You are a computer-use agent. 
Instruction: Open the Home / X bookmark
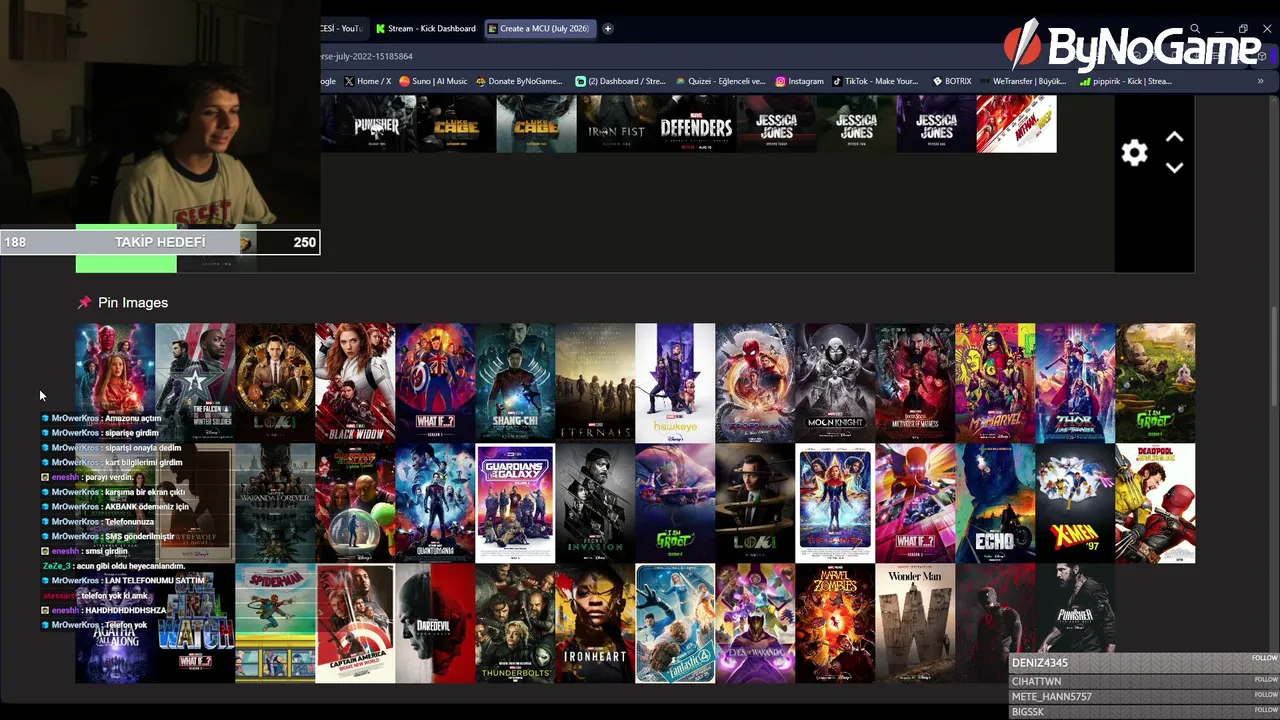pyautogui.click(x=367, y=81)
